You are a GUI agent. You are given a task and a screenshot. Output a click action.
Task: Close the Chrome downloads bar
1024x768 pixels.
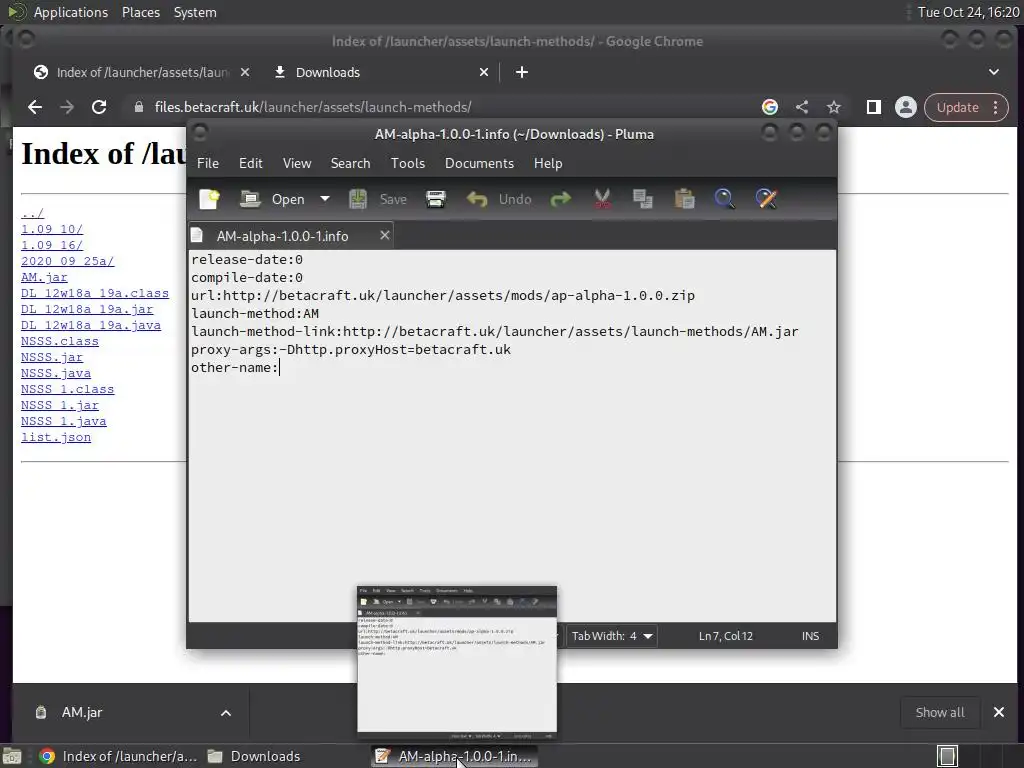click(999, 712)
